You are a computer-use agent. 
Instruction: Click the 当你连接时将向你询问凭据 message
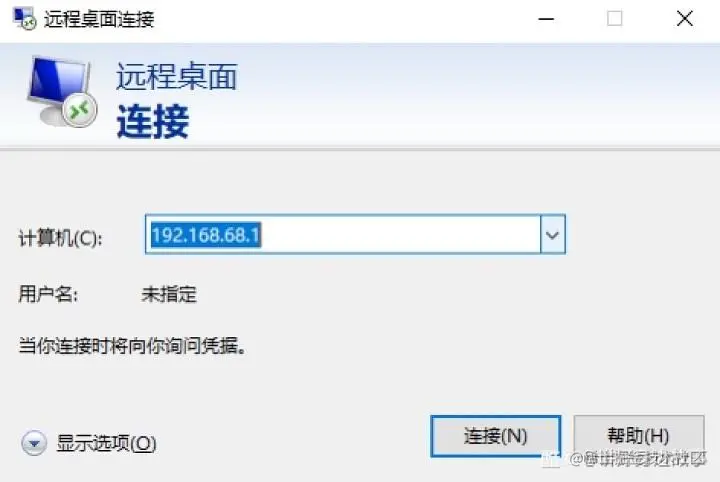(x=132, y=346)
